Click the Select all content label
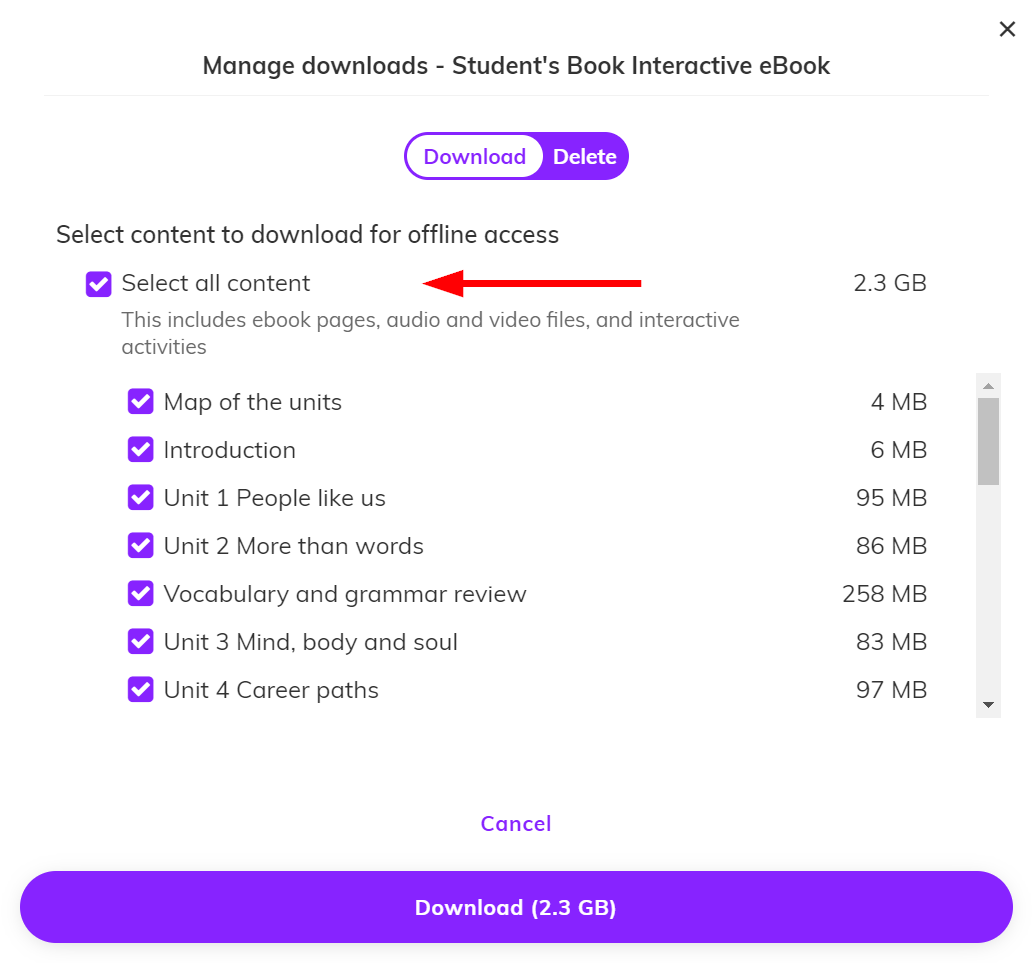The height and width of the screenshot is (963, 1033). (216, 284)
